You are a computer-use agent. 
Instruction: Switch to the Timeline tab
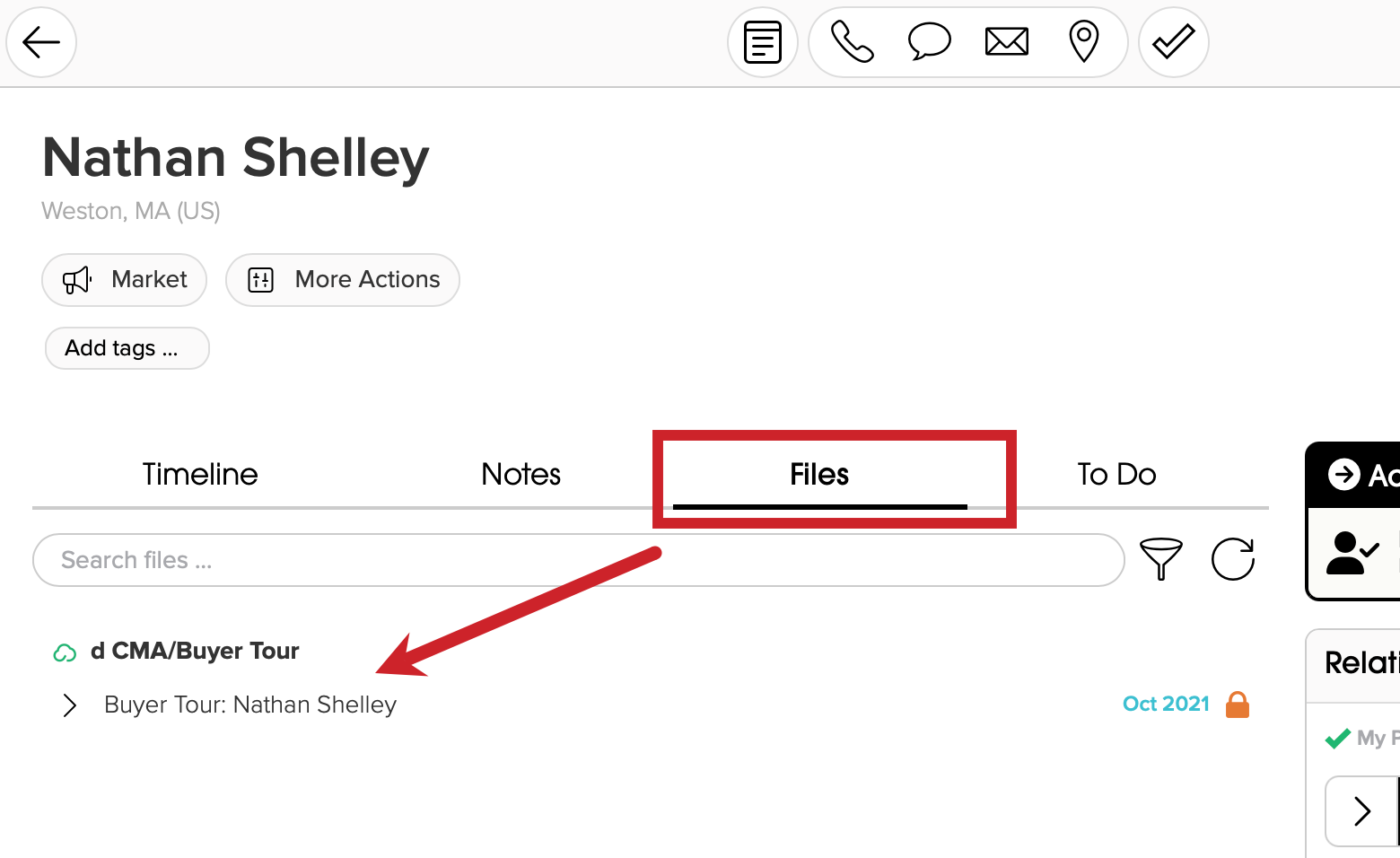coord(199,474)
